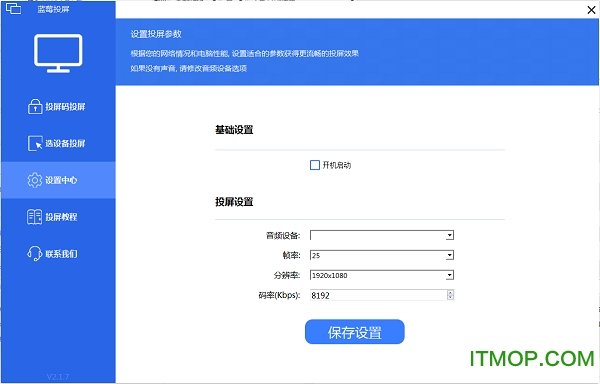
Task: Select the 设置中心 menu item
Action: tap(58, 180)
